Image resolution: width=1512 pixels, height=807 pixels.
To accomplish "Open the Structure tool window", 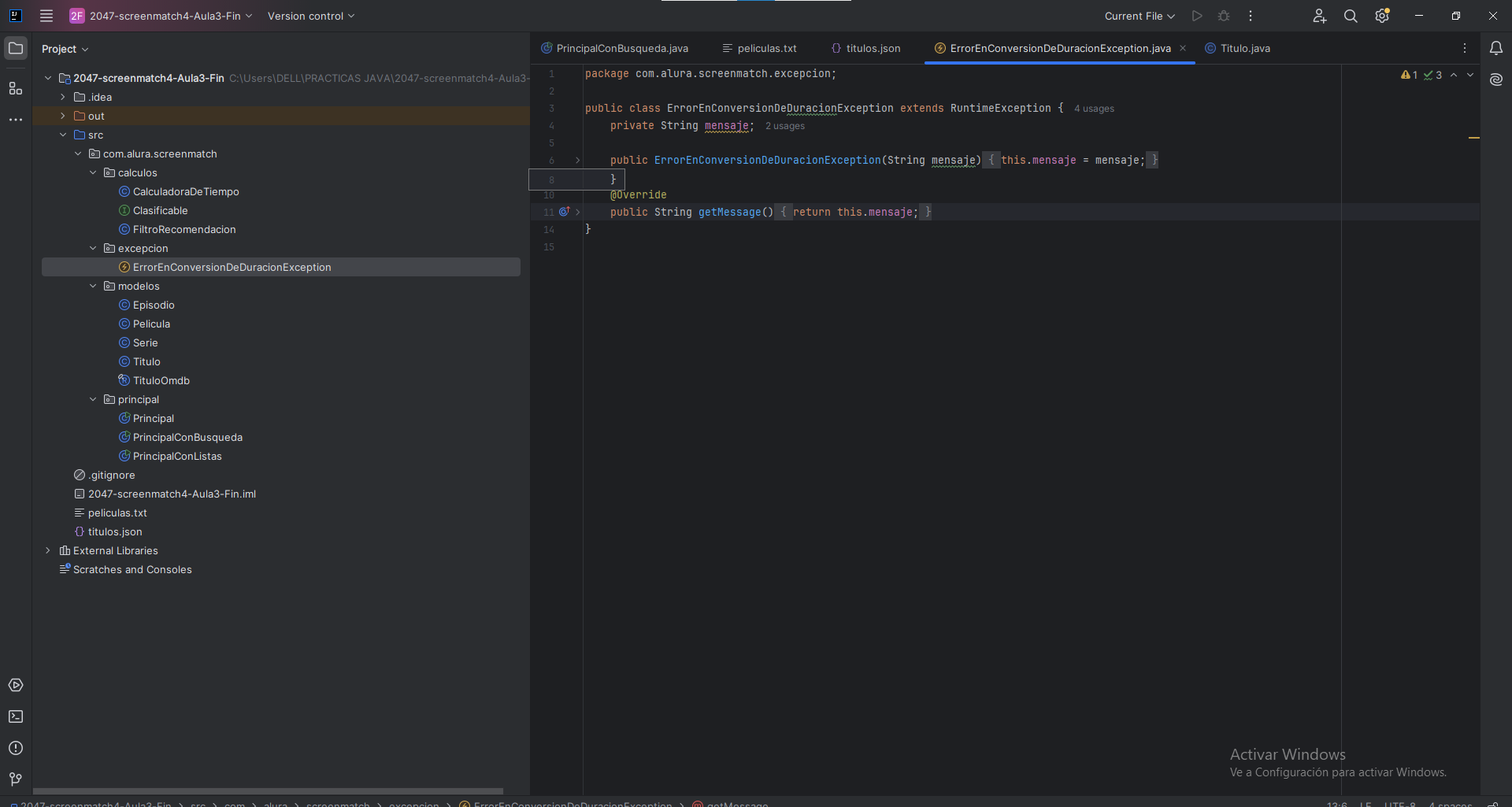I will (x=16, y=88).
